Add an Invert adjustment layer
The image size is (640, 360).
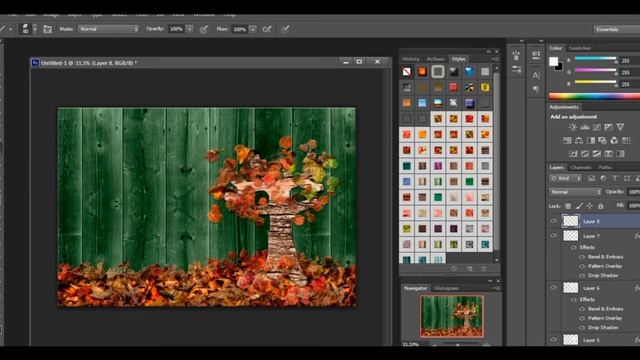[x=573, y=153]
